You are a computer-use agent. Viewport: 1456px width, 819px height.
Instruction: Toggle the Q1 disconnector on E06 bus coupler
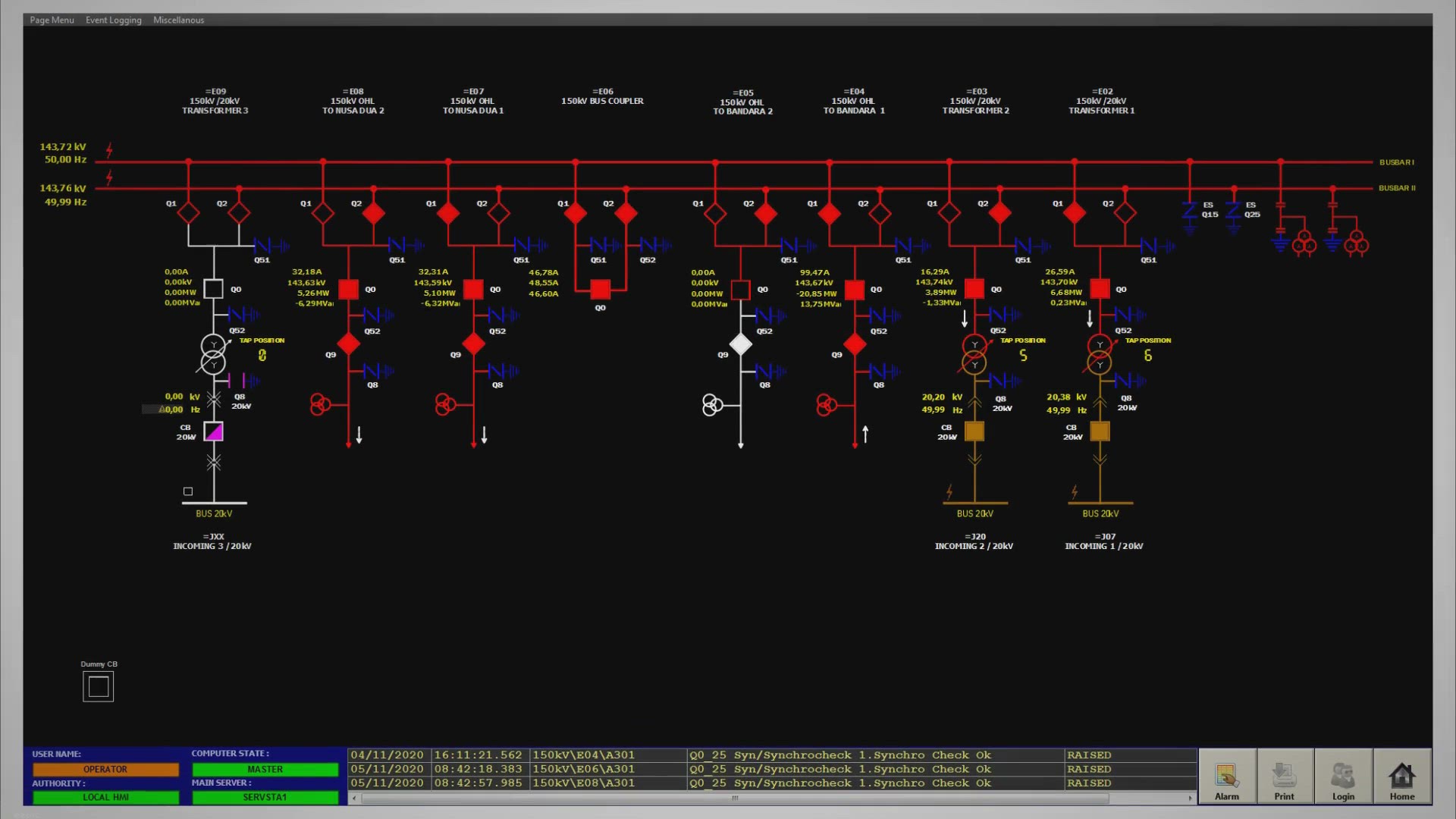click(575, 213)
